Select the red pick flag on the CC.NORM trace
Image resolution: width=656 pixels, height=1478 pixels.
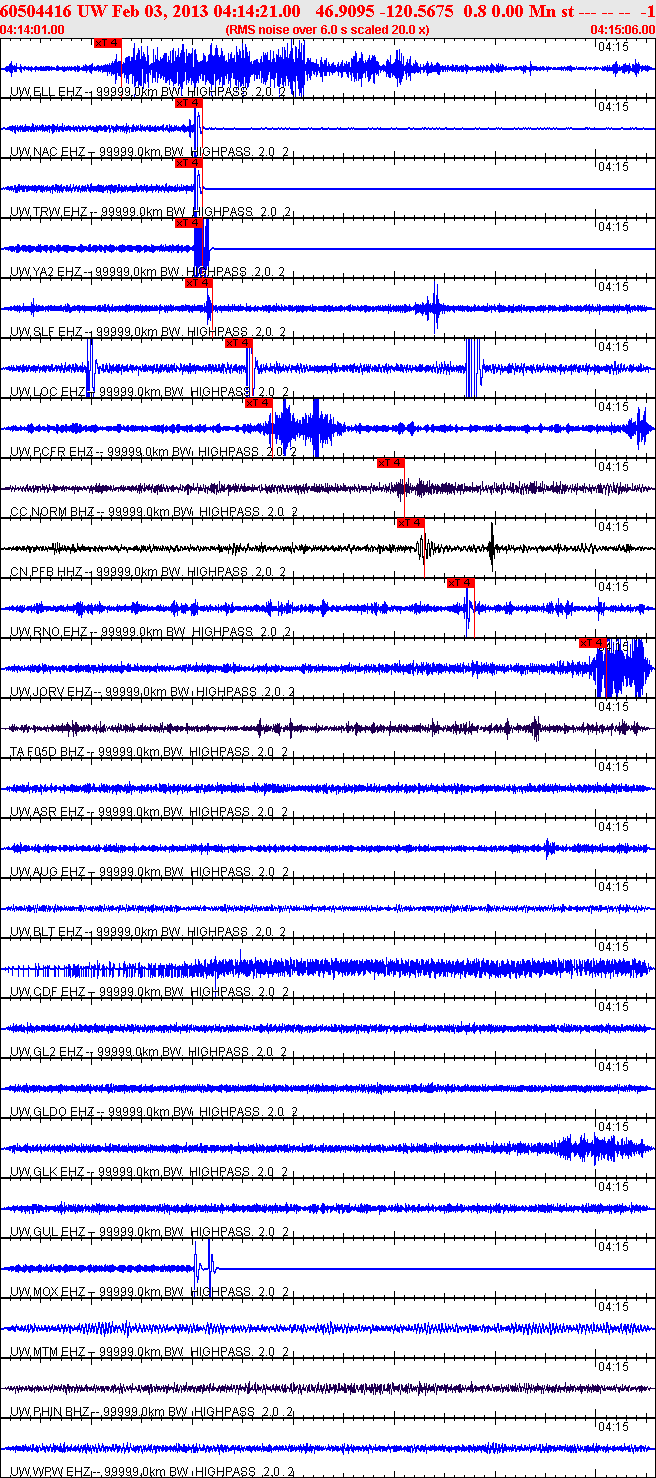click(x=390, y=463)
